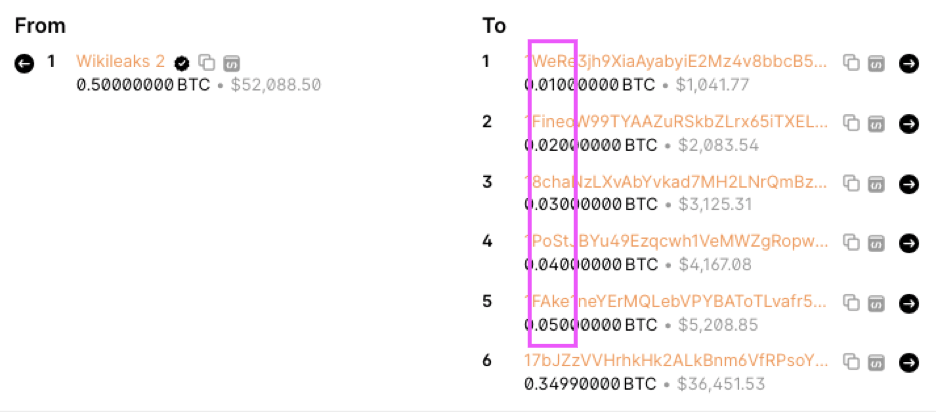Open the 18chaNzLXvAbYvkad7 address link

pos(676,182)
